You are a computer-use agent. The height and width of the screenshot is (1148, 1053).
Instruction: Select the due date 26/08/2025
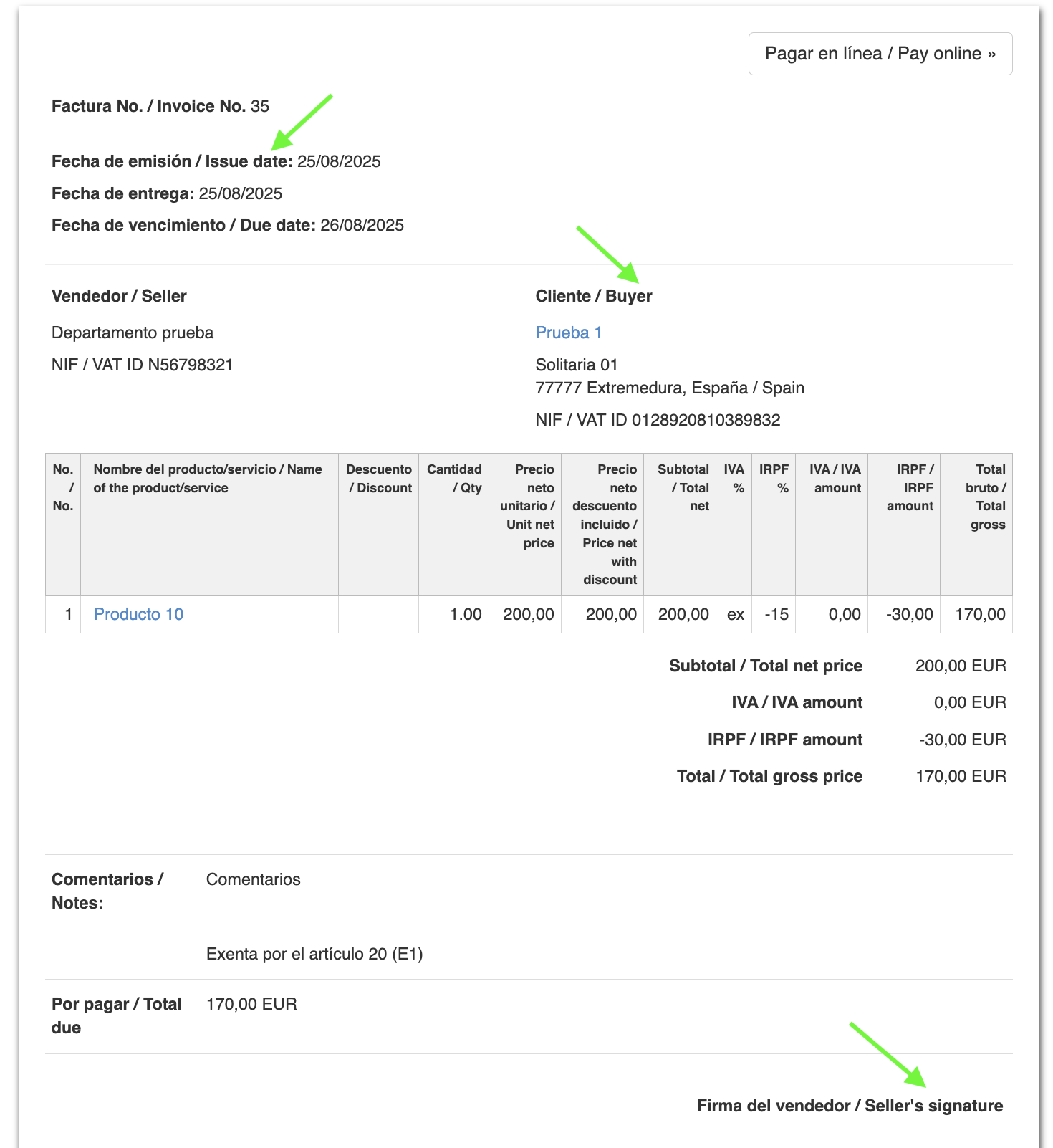pos(362,225)
